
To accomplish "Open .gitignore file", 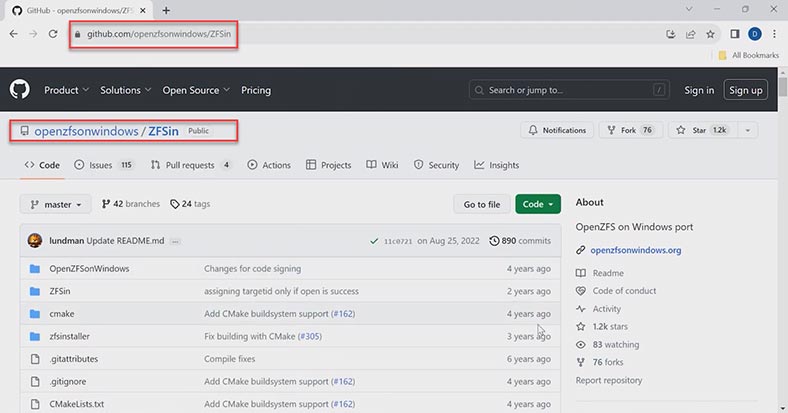I will coord(67,381).
